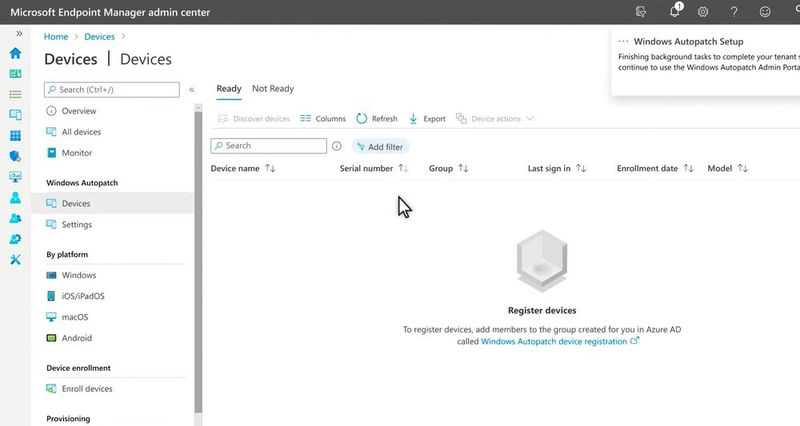Open iOS/iPadOS platform menu item
Image resolution: width=800 pixels, height=426 pixels.
point(83,296)
